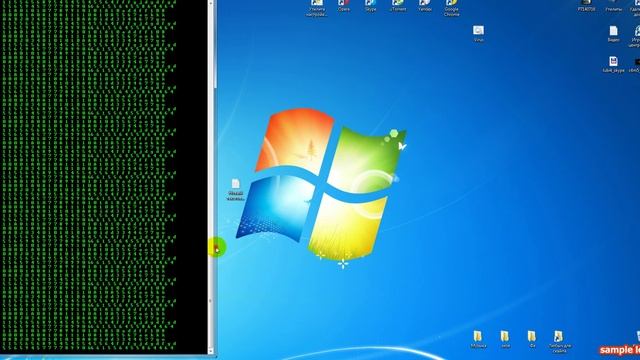Select the bottom-row shortcut with an arrow overlay
Screen dimensions: 640x360
[559, 342]
